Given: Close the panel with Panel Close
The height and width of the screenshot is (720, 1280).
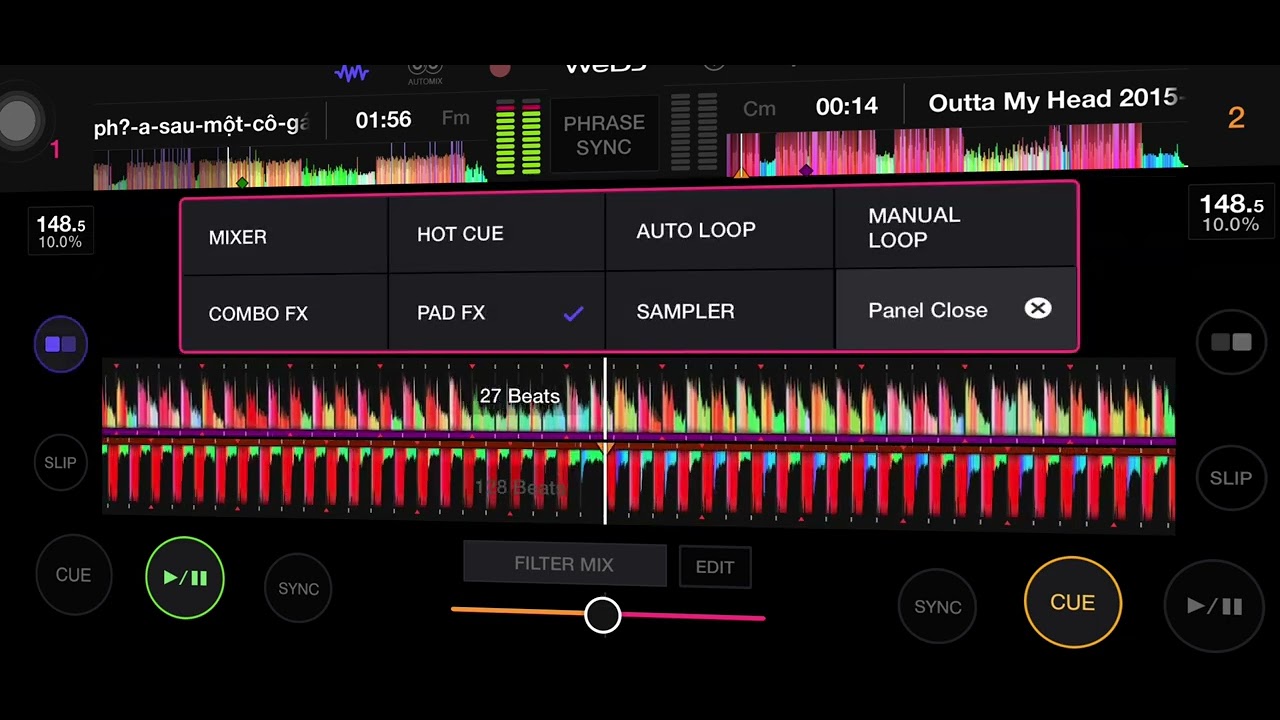Looking at the screenshot, I should [x=955, y=309].
